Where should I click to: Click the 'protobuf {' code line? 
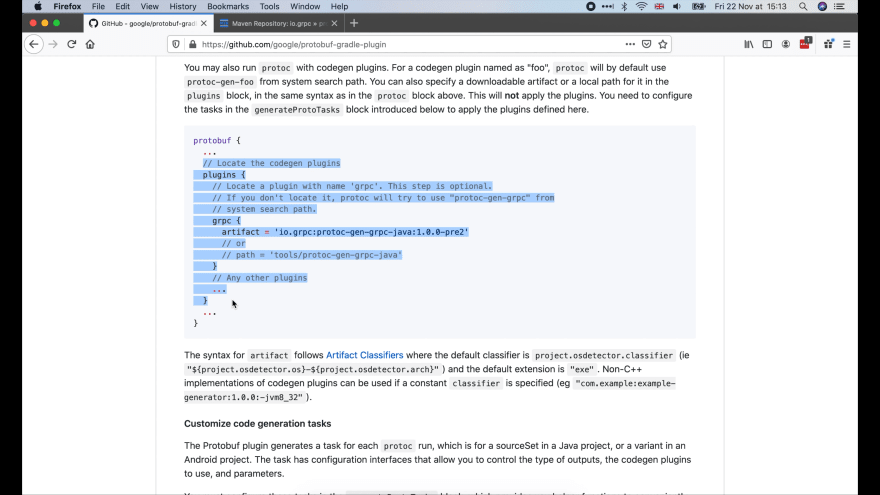coord(217,140)
